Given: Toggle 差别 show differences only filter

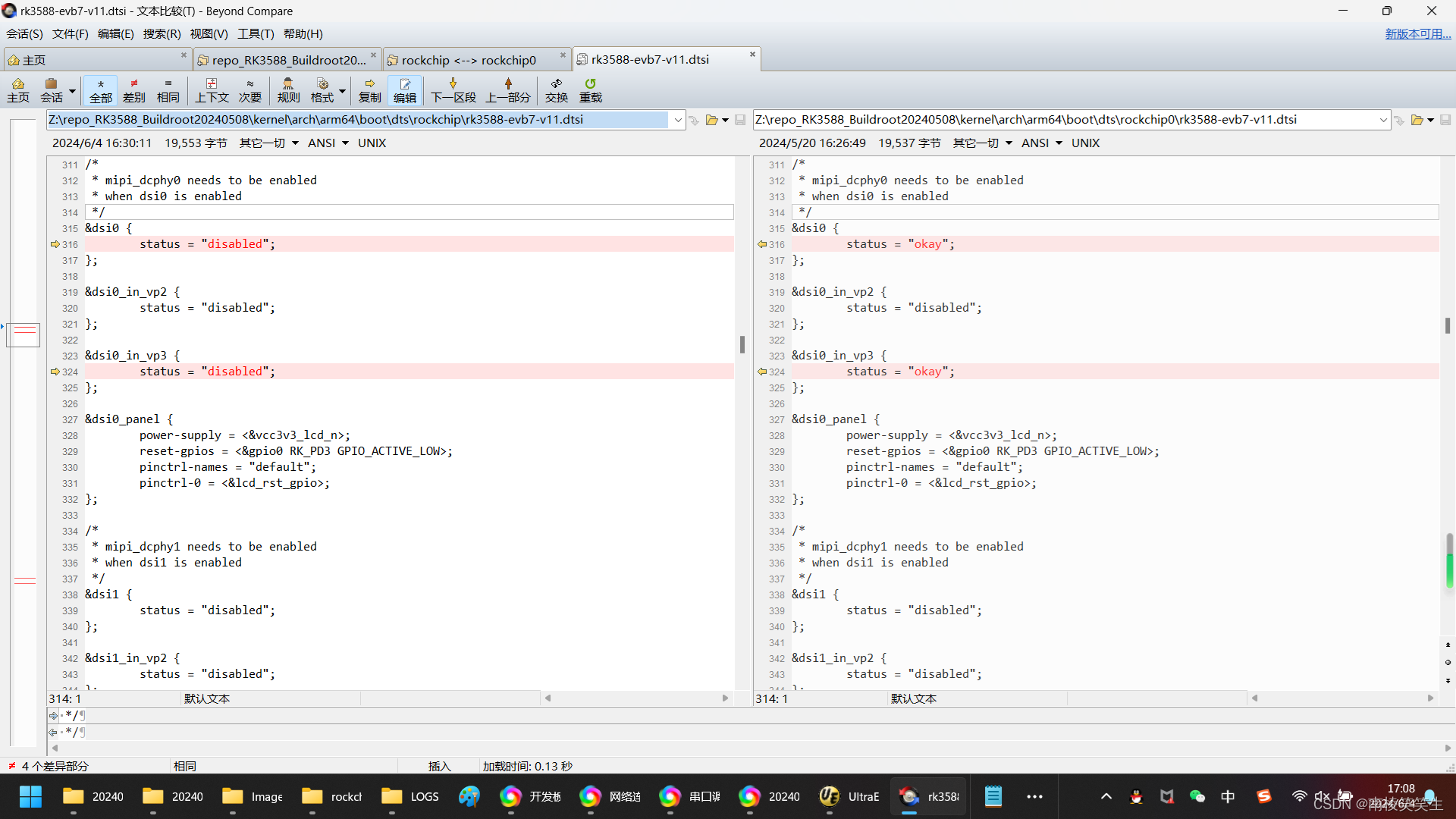Looking at the screenshot, I should click(133, 89).
